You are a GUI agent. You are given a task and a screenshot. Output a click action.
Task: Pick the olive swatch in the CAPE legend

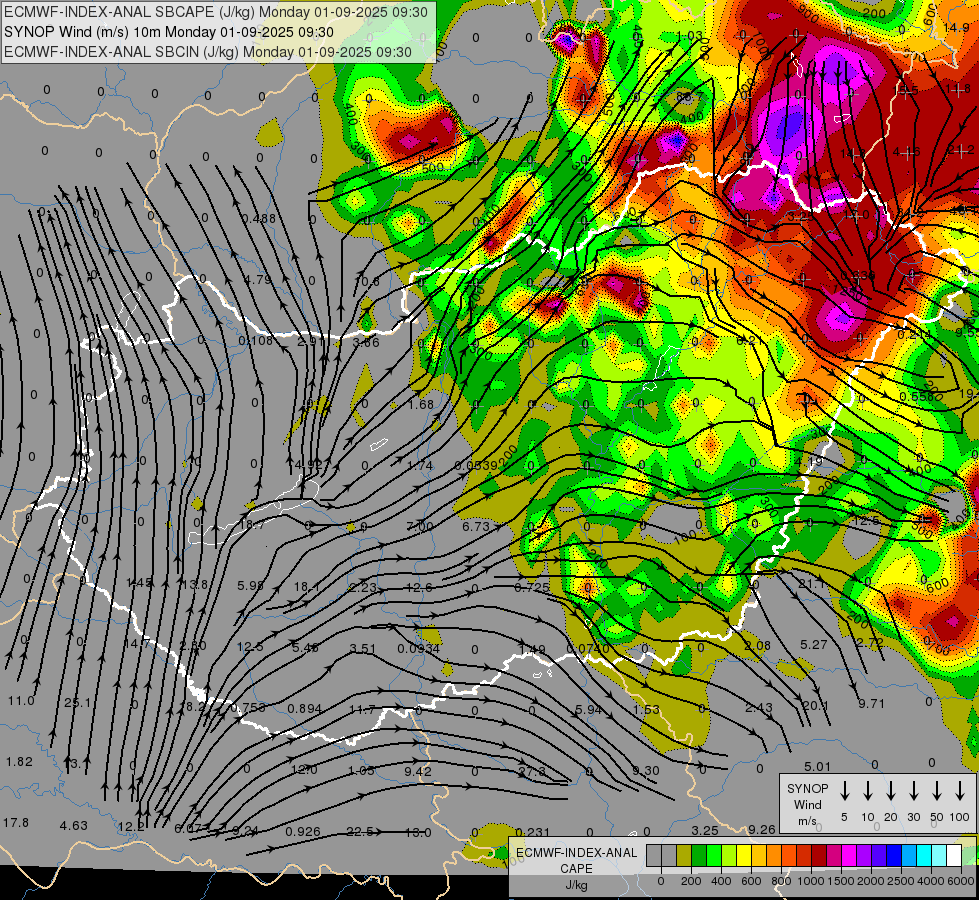tap(684, 855)
